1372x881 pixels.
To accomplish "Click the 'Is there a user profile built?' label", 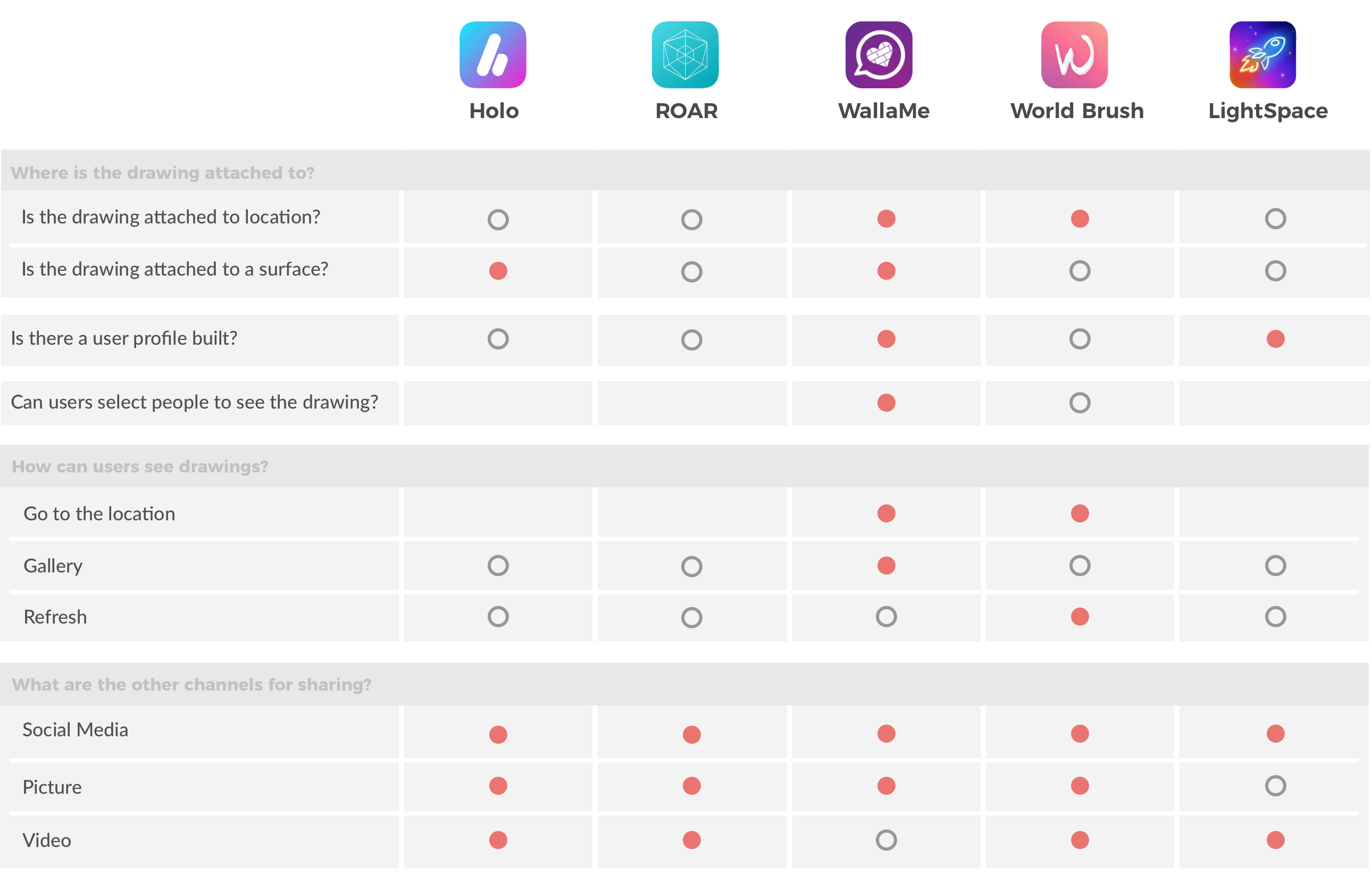I will tap(124, 338).
